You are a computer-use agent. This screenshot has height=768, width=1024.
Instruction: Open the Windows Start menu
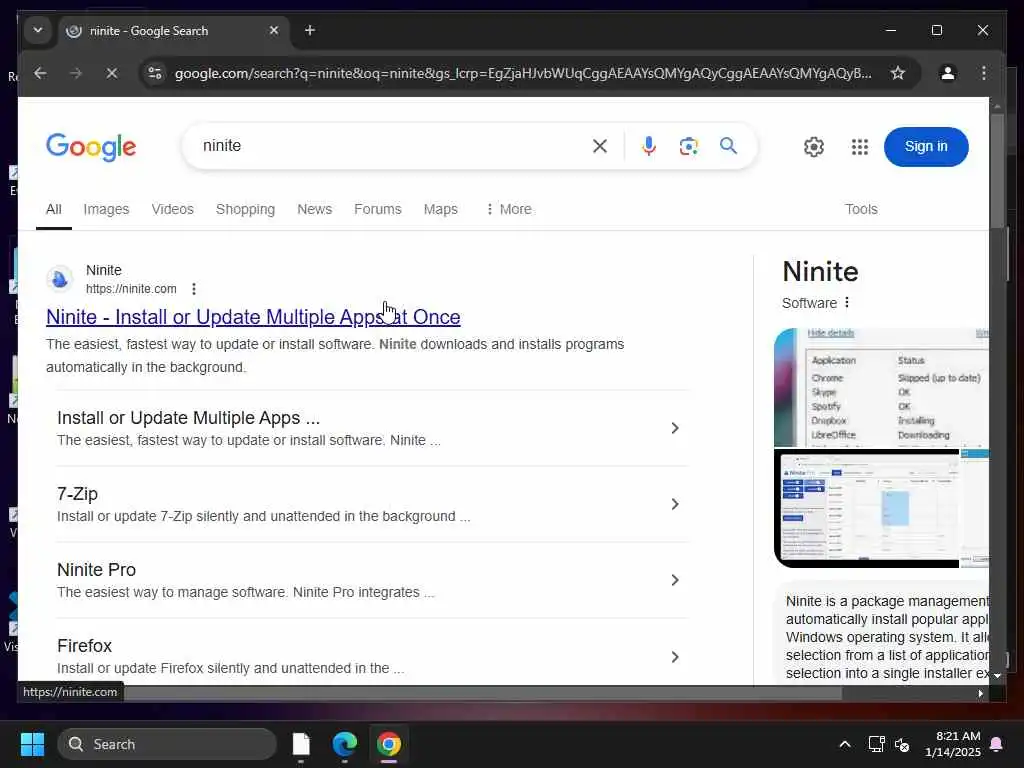tap(32, 744)
